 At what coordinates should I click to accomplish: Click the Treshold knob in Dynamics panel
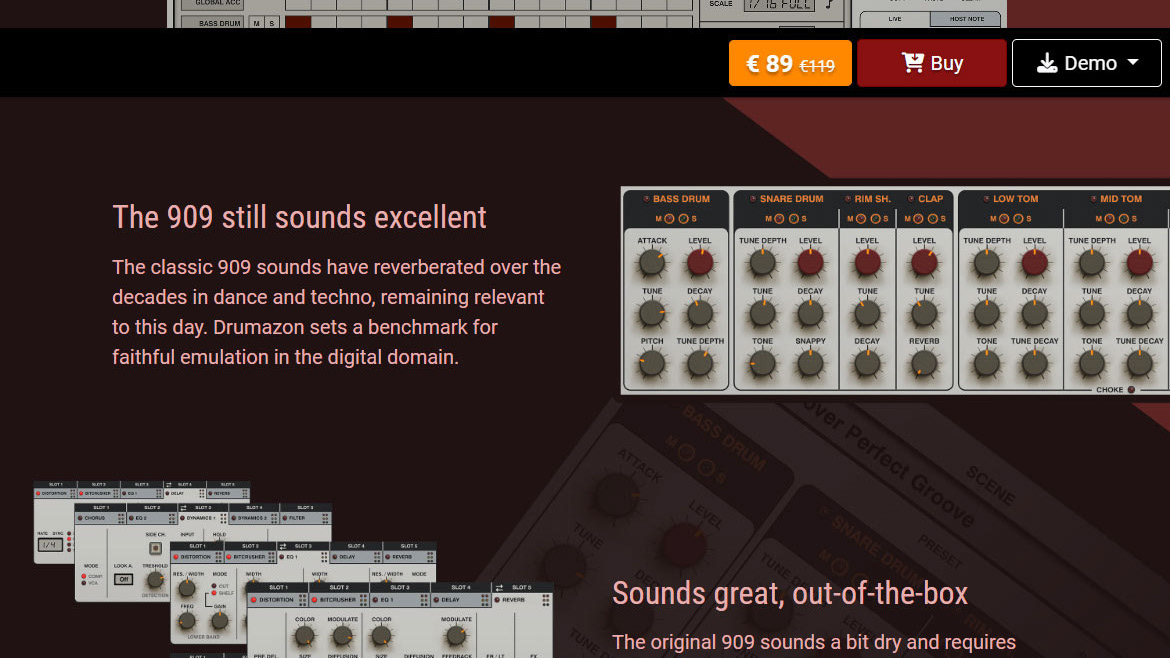click(x=155, y=580)
